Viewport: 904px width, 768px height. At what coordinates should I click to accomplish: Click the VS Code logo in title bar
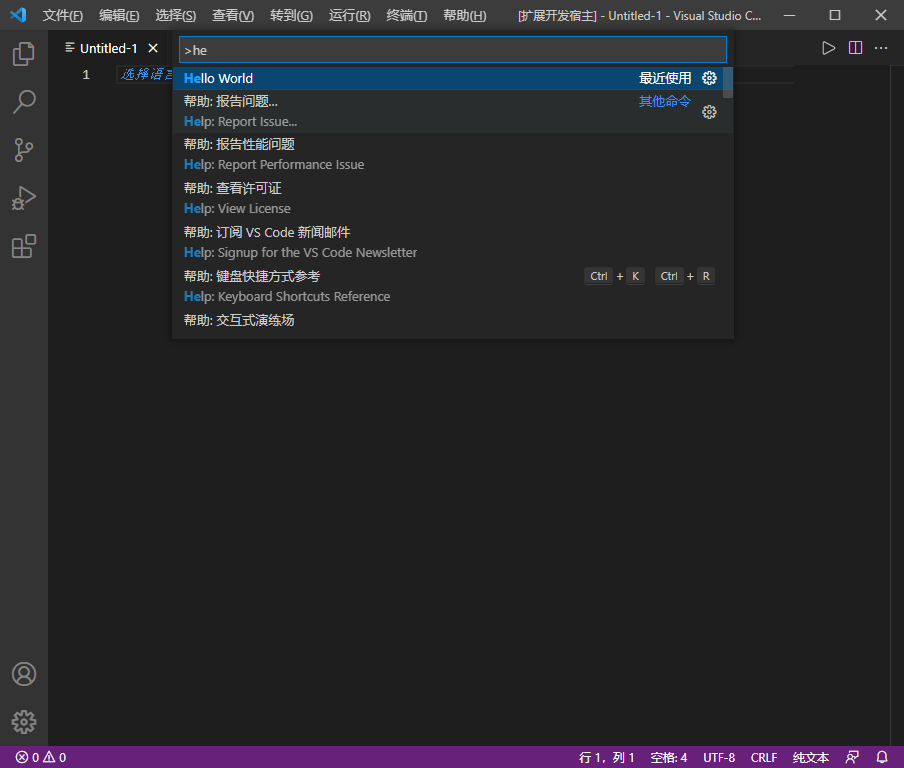click(x=18, y=15)
